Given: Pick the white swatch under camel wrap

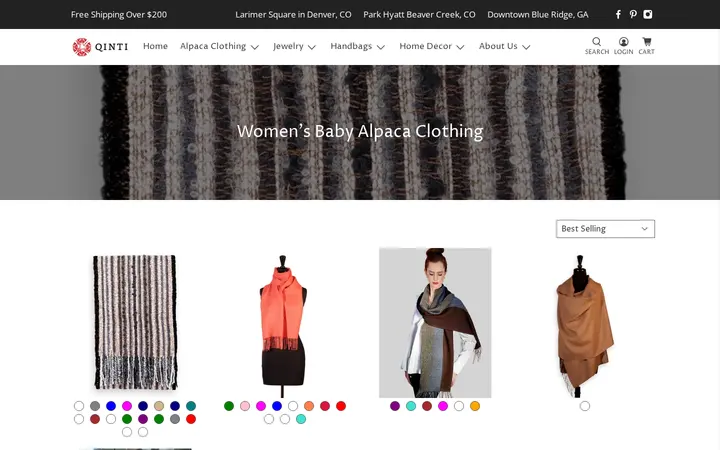Looking at the screenshot, I should (x=585, y=406).
